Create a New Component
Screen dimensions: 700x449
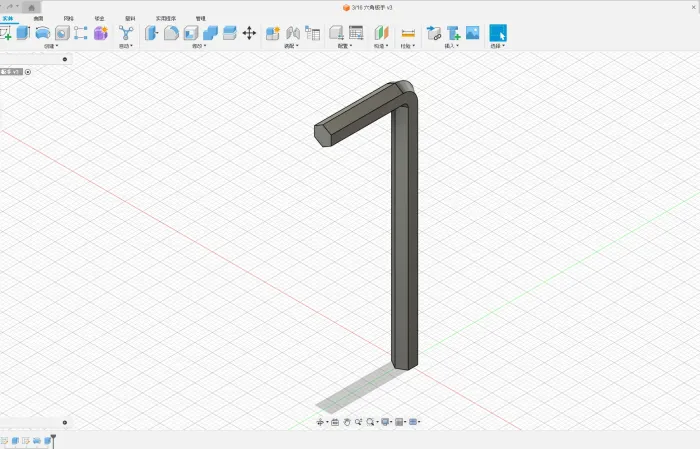(x=273, y=33)
